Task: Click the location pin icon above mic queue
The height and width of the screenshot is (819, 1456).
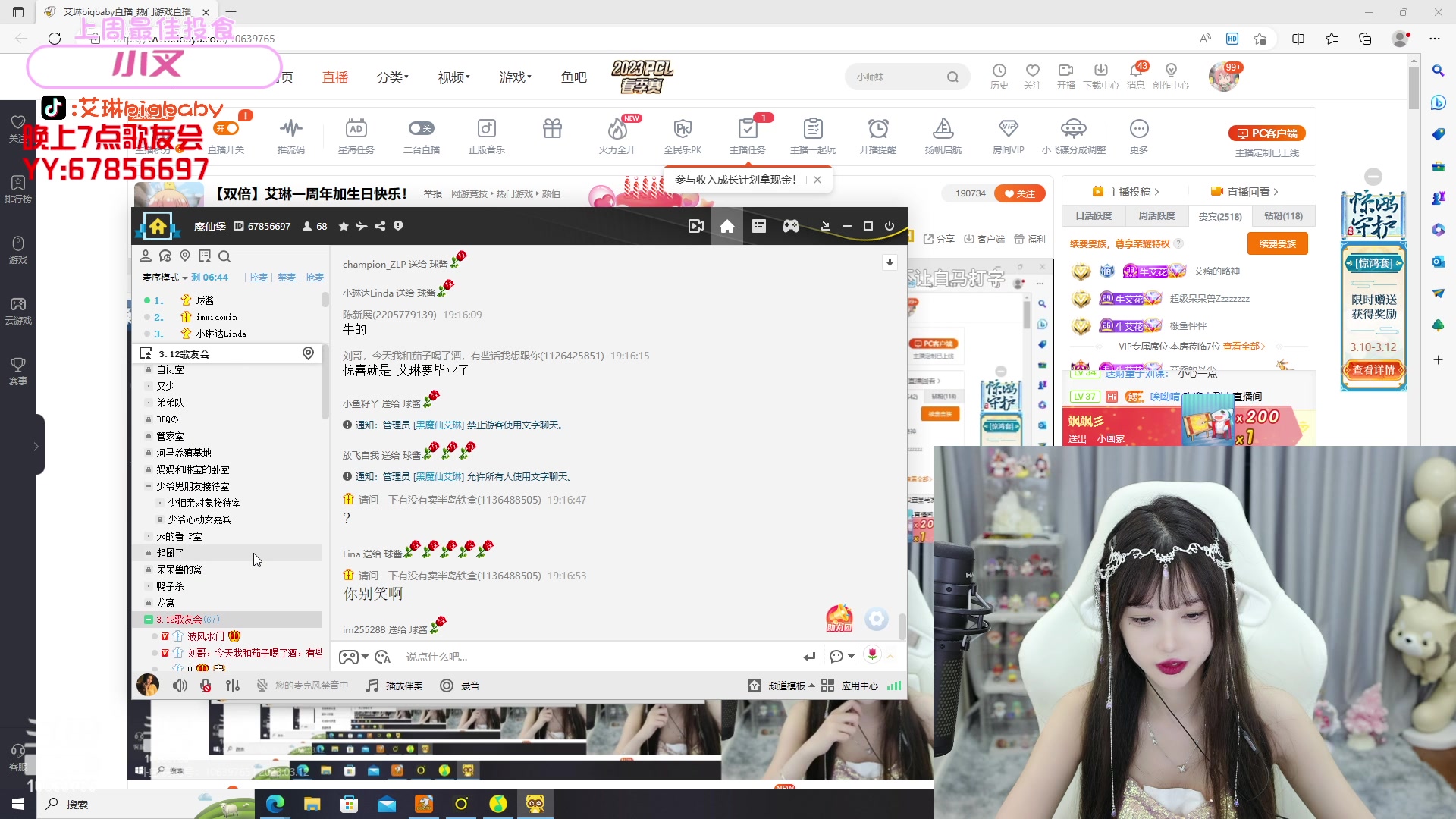Action: (185, 256)
